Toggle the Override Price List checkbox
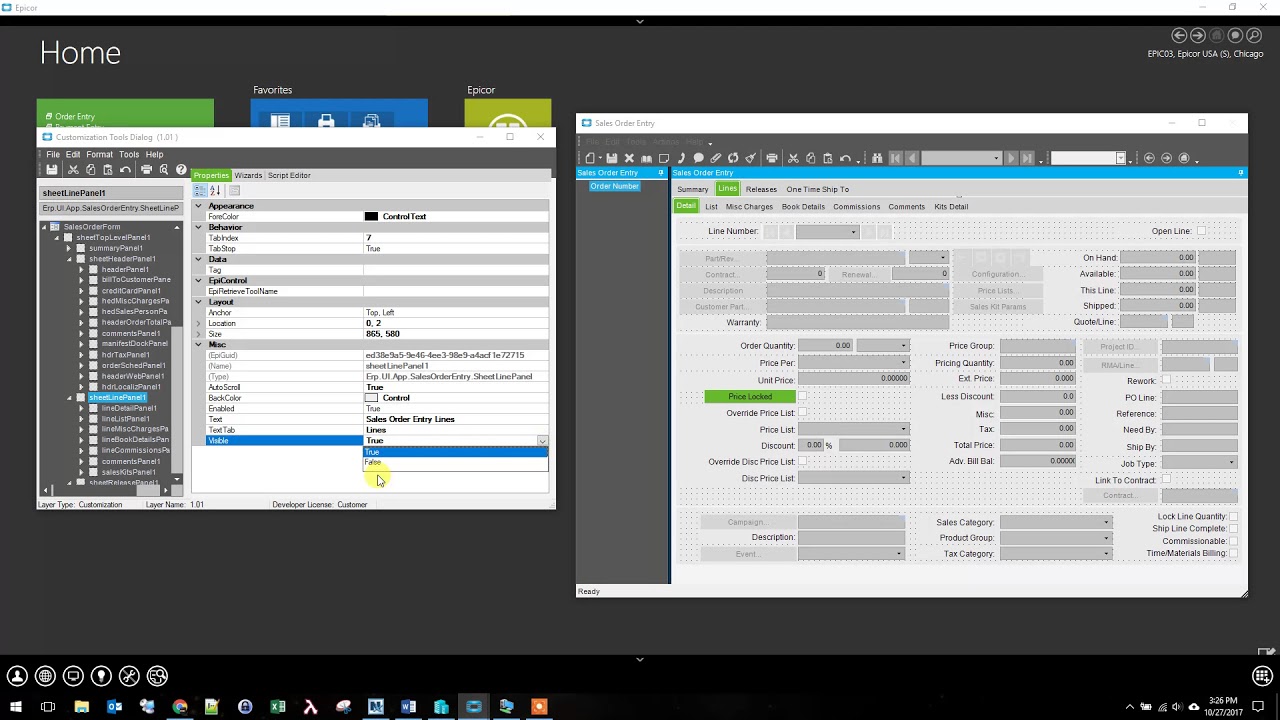The width and height of the screenshot is (1280, 720). pyautogui.click(x=802, y=413)
